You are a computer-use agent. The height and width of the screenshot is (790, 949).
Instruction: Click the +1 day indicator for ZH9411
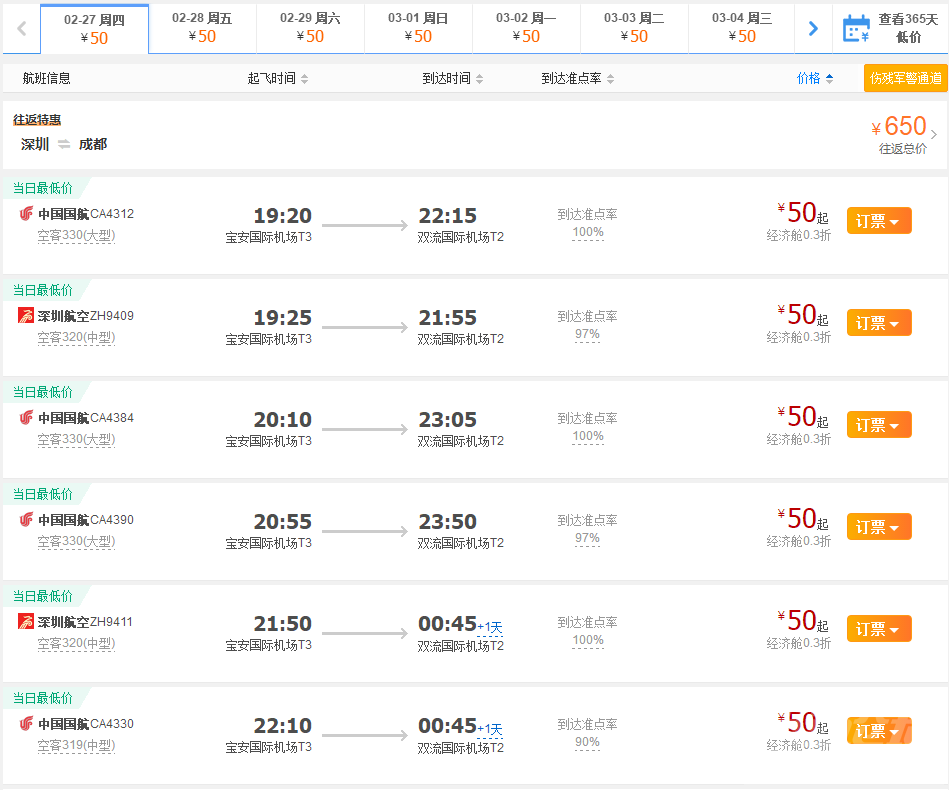click(489, 627)
